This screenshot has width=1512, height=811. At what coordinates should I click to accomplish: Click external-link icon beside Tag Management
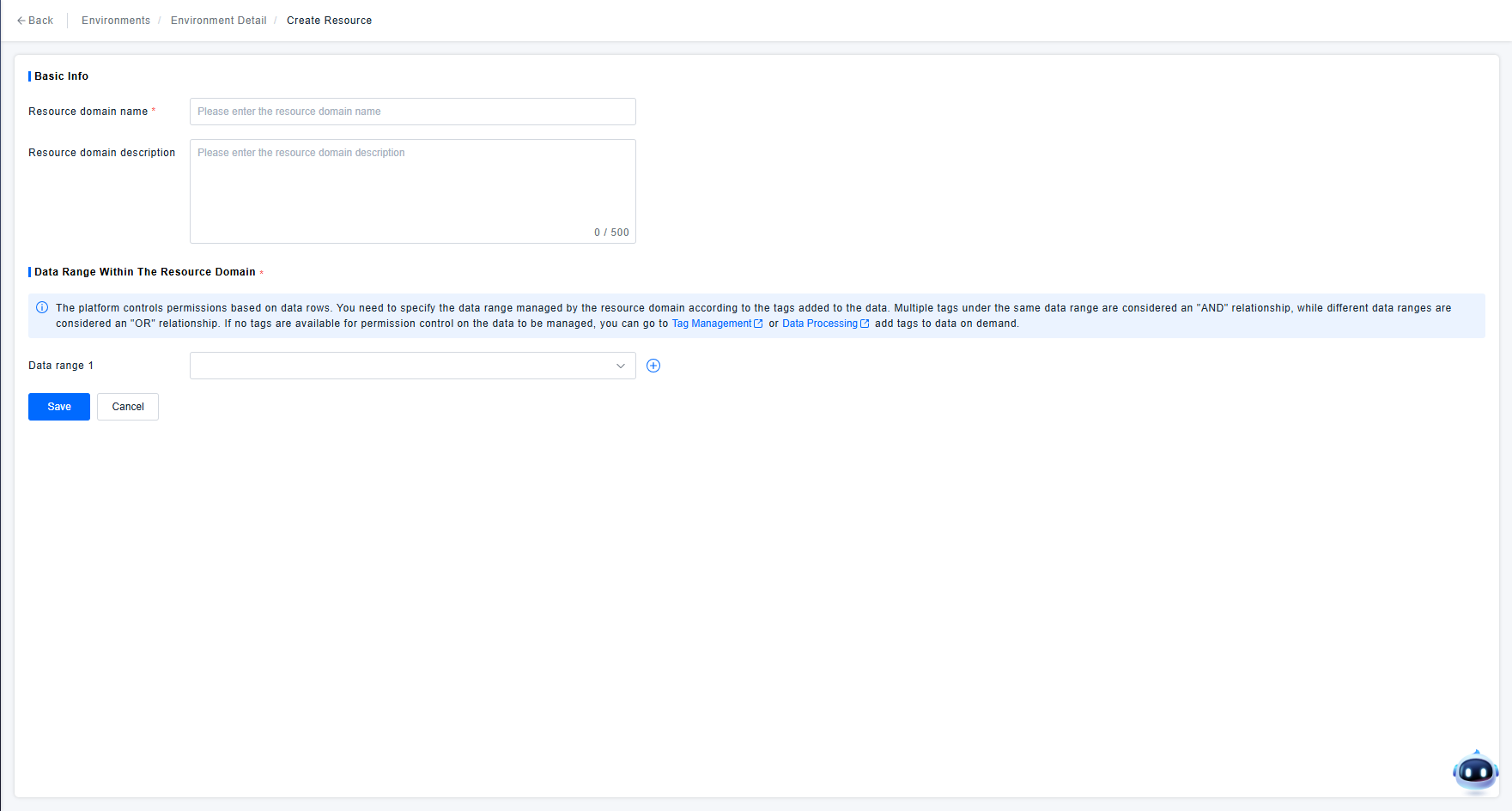pyautogui.click(x=758, y=324)
